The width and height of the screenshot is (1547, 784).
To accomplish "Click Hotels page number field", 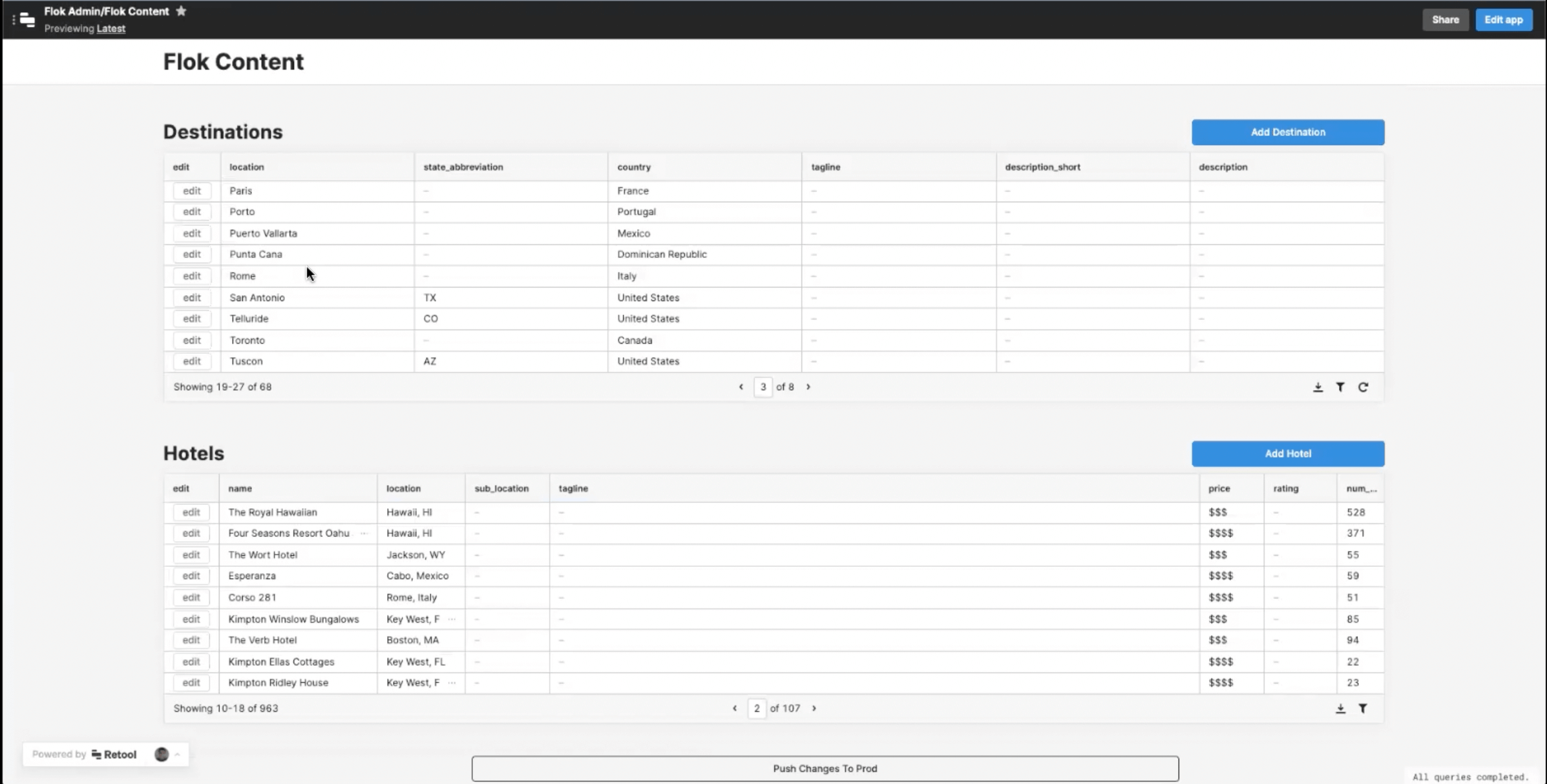I will (x=757, y=708).
